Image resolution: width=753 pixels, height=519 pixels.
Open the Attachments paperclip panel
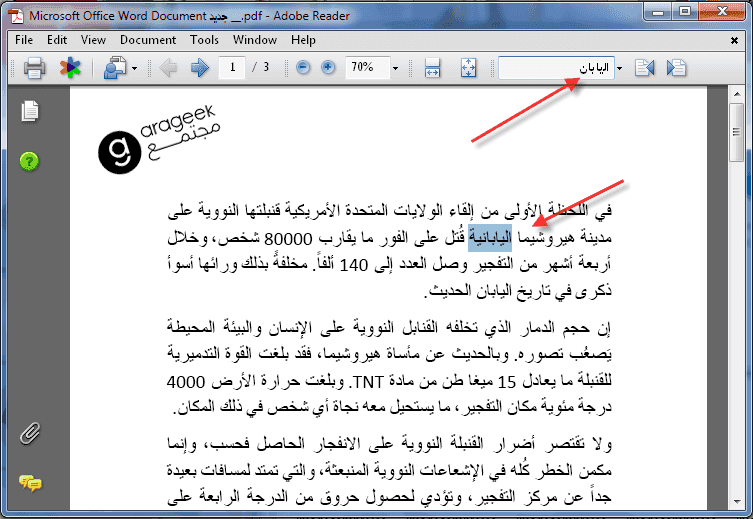coord(30,434)
